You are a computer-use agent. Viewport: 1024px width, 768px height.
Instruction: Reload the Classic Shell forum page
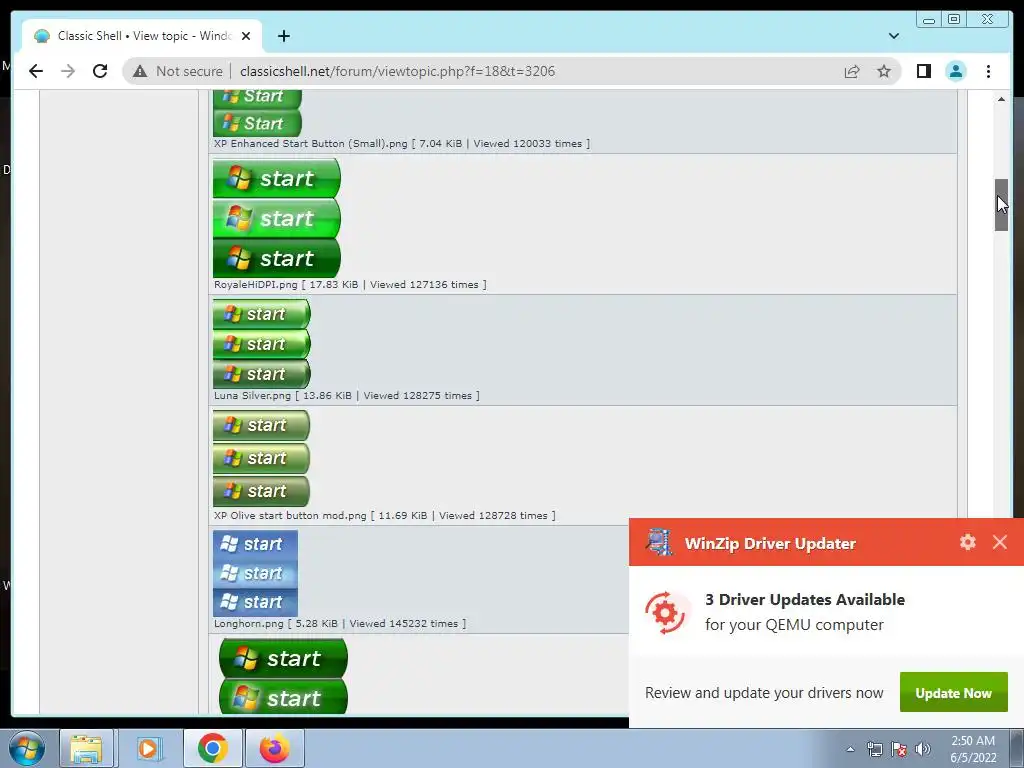point(100,71)
